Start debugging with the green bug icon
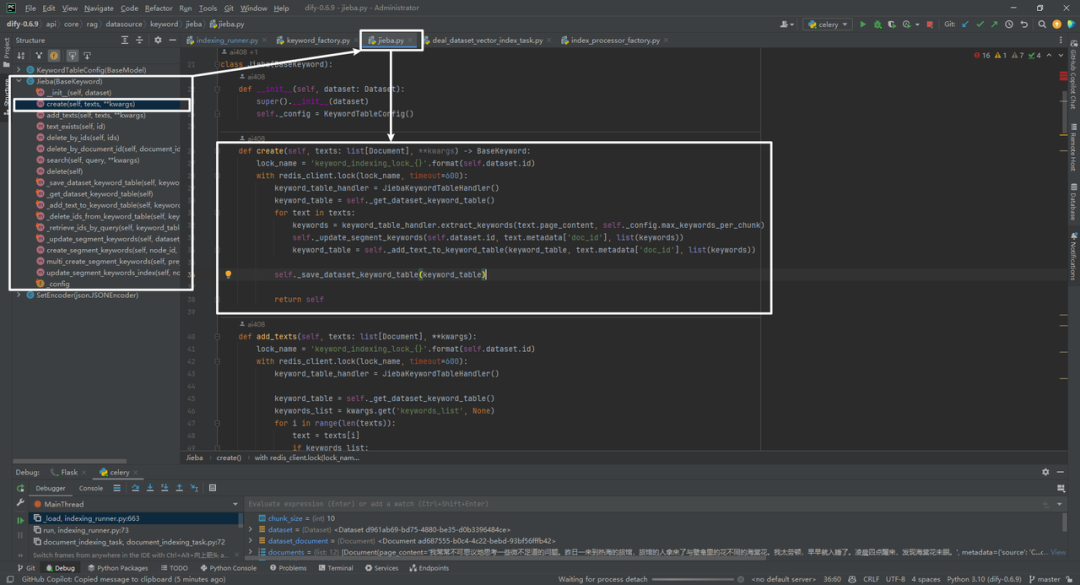 click(x=878, y=24)
